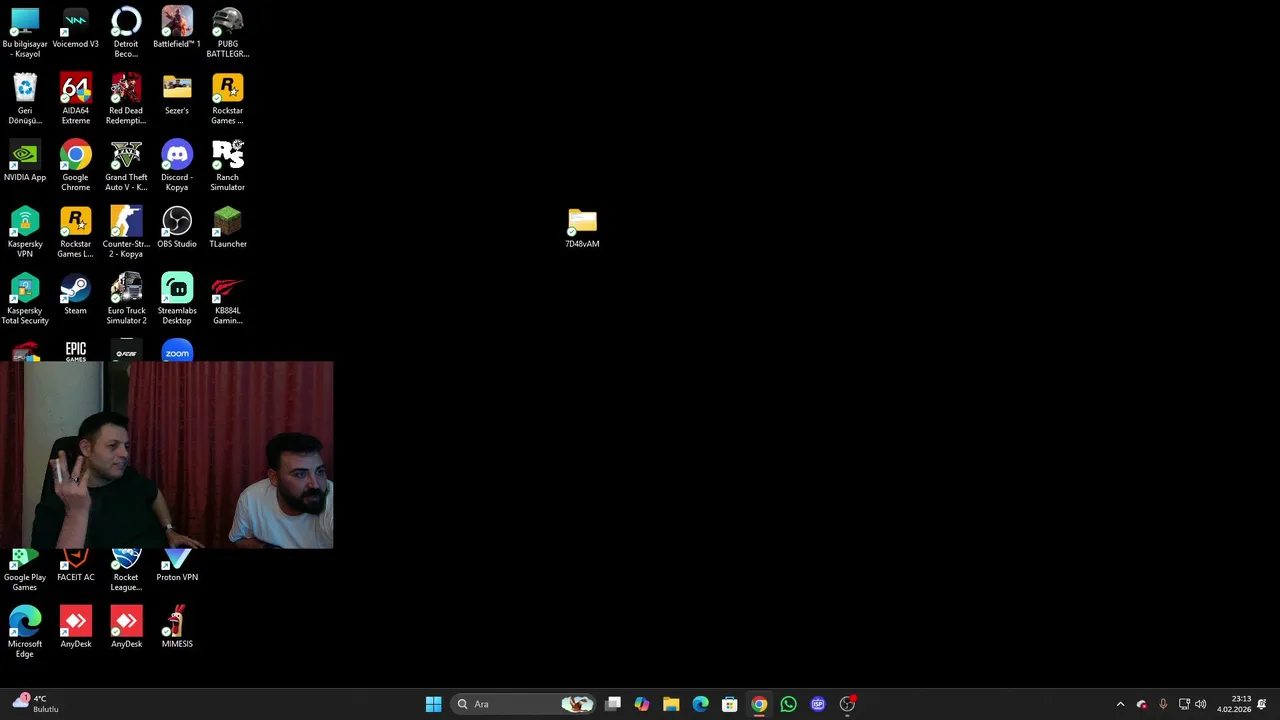Click the microphone tray icon
Viewport: 1280px width, 720px height.
1162,704
